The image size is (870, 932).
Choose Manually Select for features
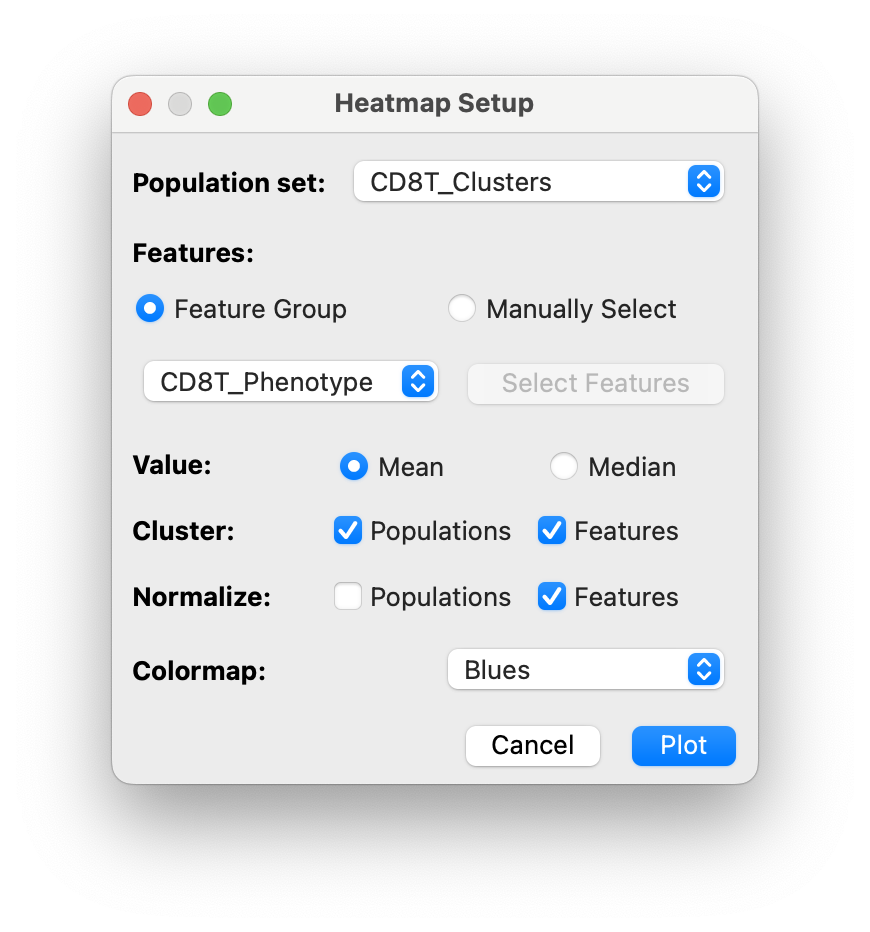[x=461, y=308]
